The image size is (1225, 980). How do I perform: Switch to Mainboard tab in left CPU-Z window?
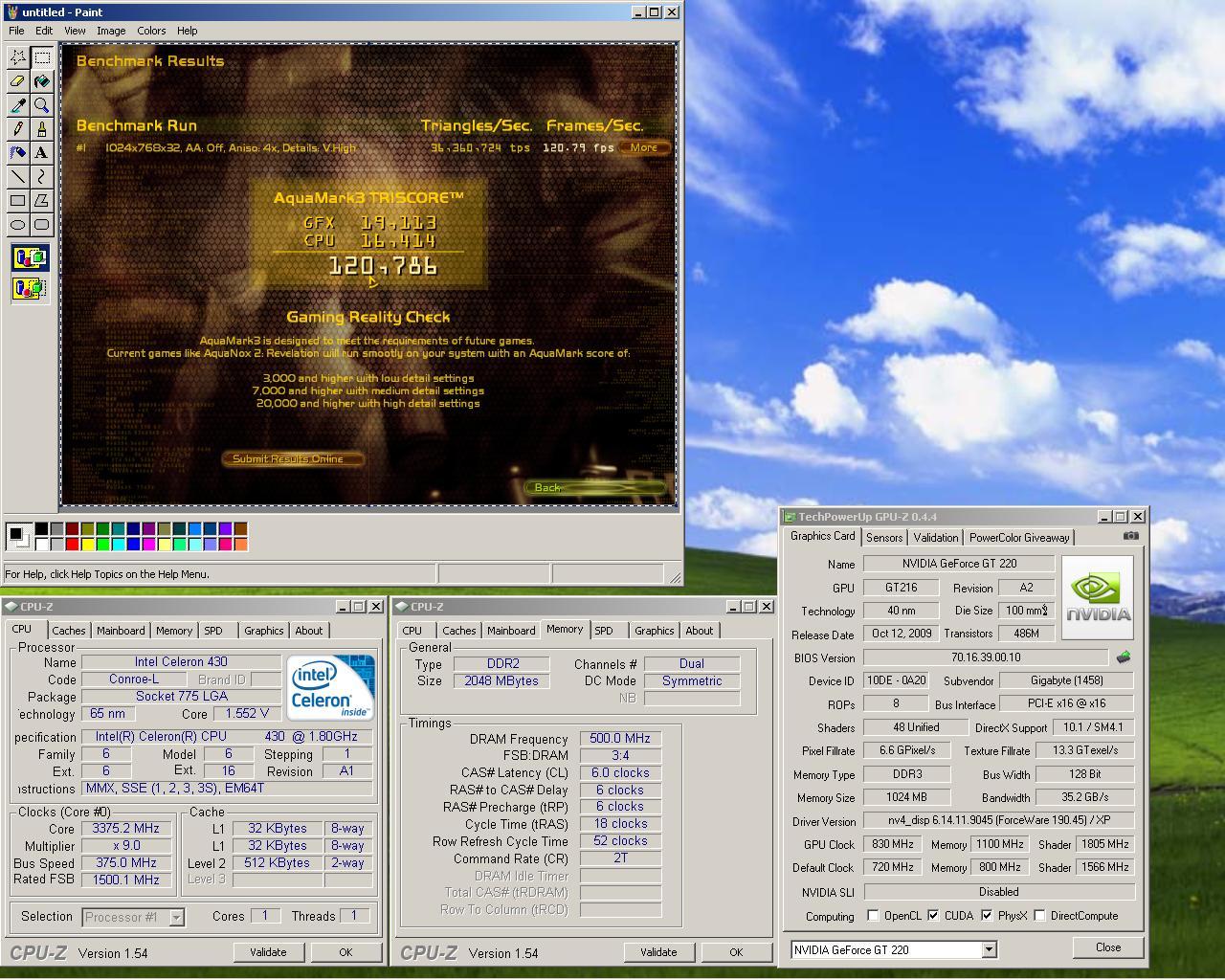[121, 631]
